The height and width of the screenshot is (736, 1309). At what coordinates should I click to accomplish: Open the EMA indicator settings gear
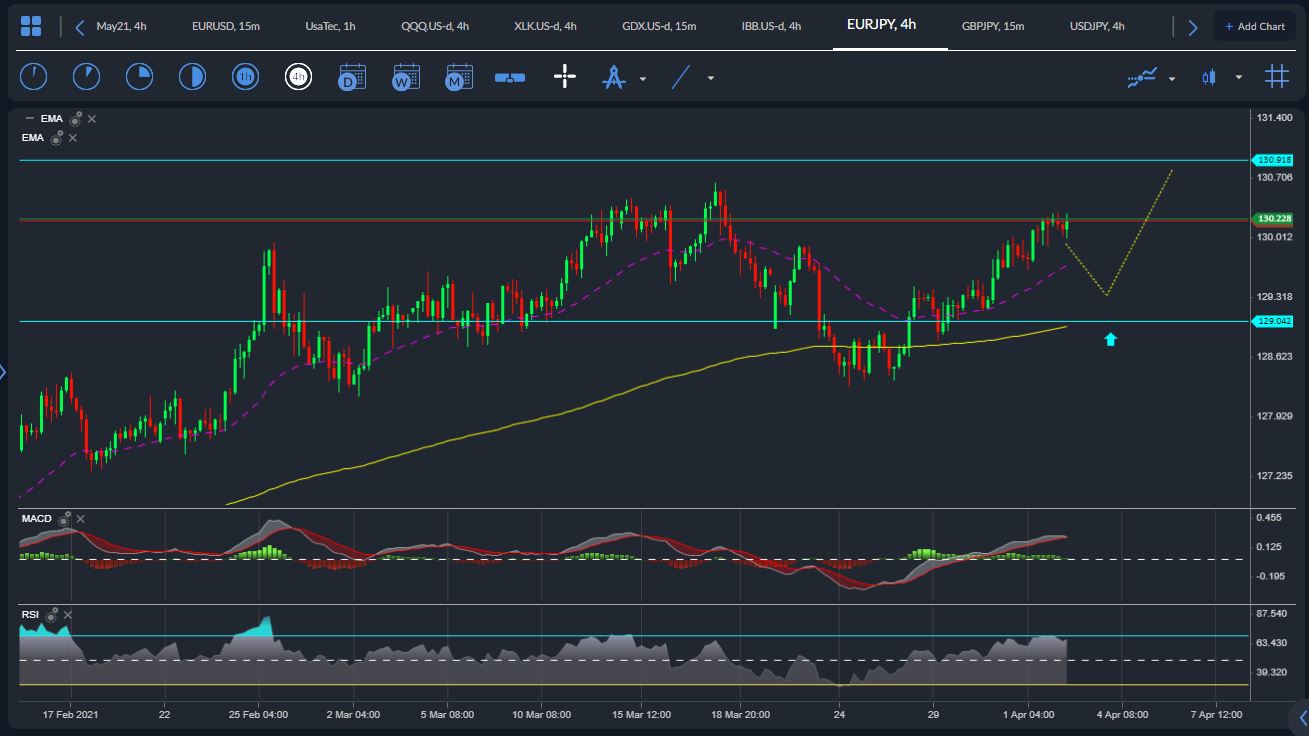pos(75,118)
